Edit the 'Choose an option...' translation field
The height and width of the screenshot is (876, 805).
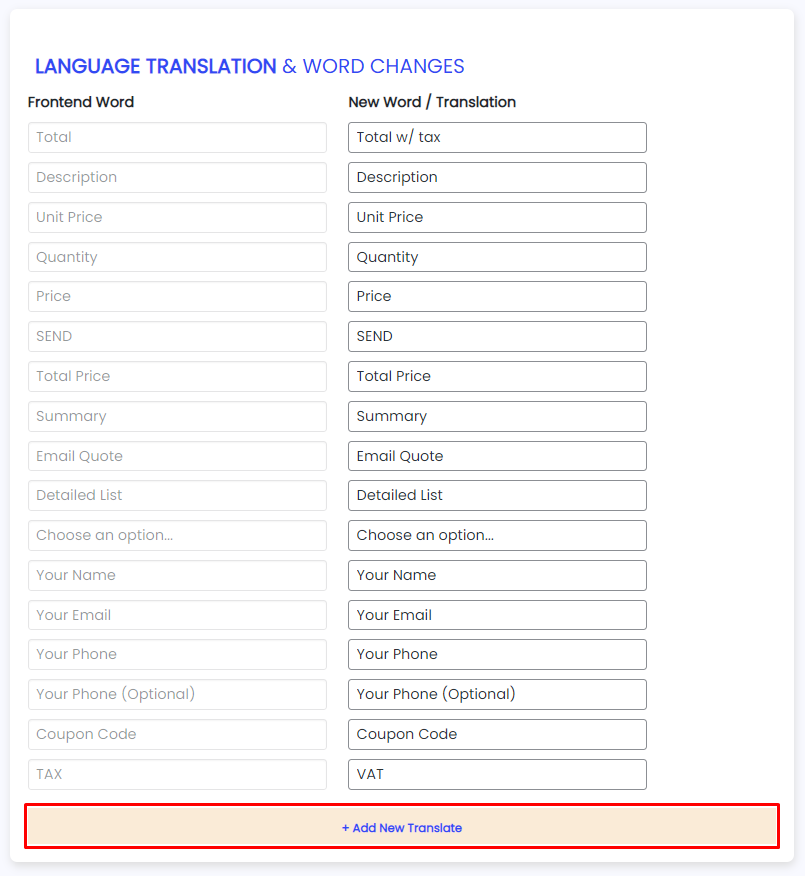[x=497, y=535]
